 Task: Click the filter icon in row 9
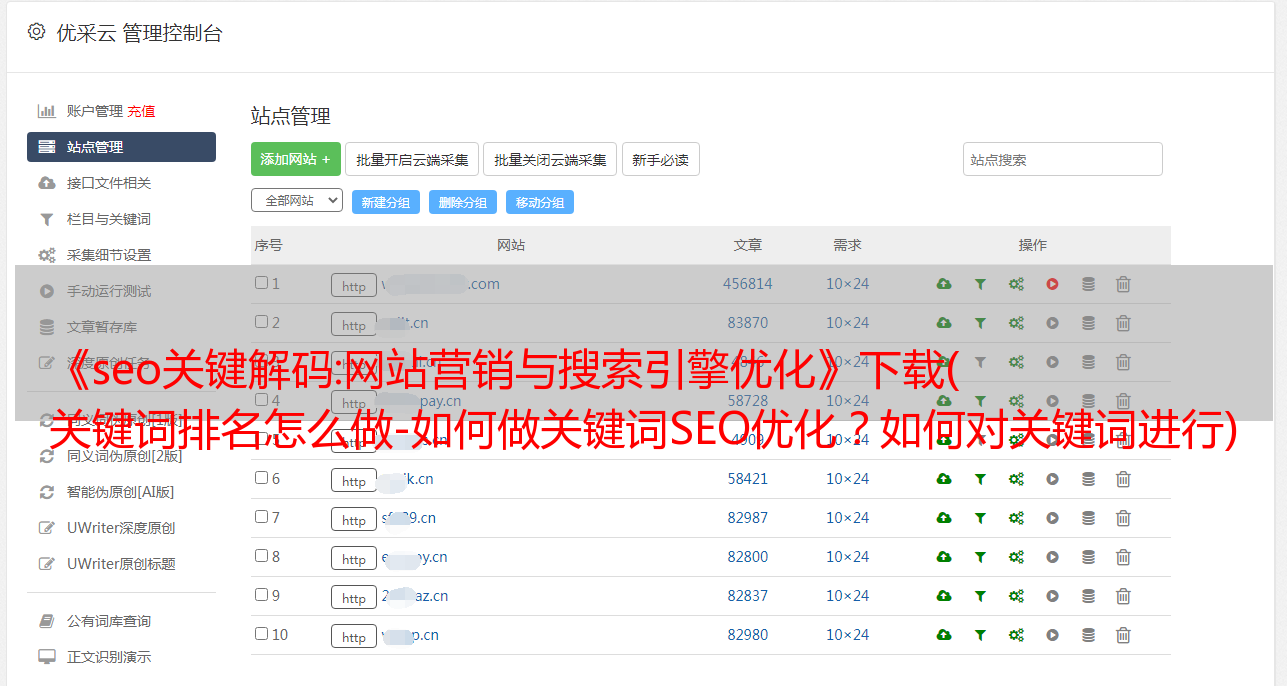980,596
